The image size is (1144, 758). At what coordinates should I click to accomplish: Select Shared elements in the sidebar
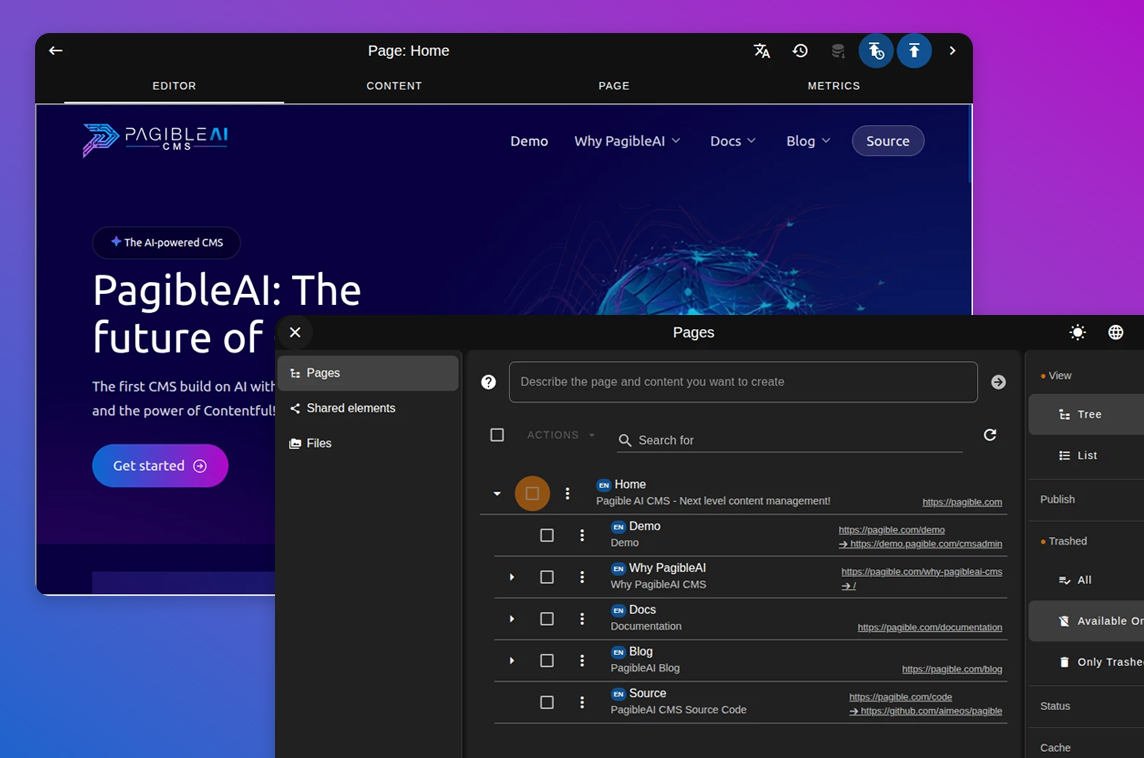tap(350, 408)
